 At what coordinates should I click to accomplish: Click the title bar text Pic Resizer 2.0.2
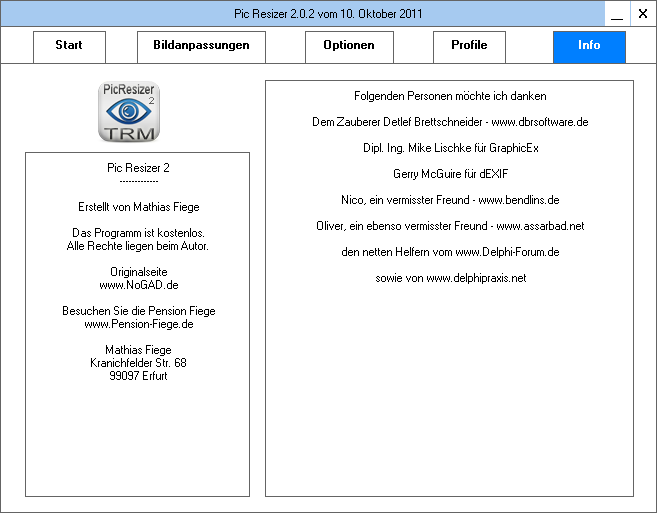[x=328, y=14]
